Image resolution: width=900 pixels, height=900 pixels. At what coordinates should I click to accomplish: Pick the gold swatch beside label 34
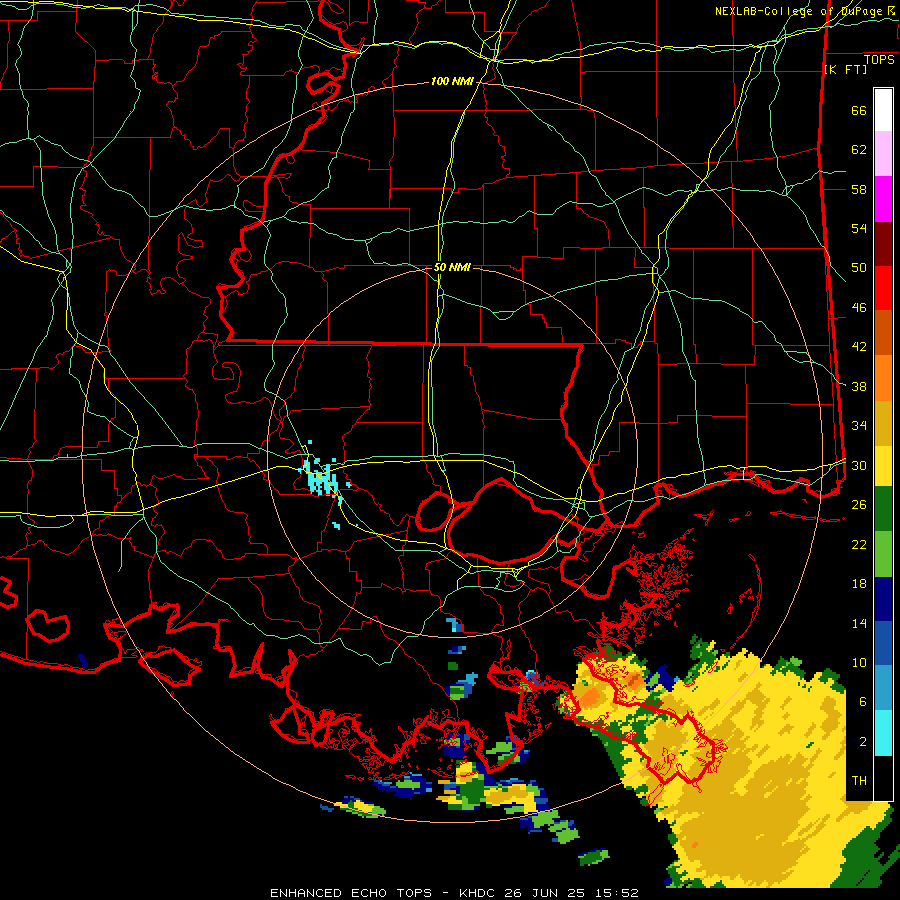[x=883, y=423]
